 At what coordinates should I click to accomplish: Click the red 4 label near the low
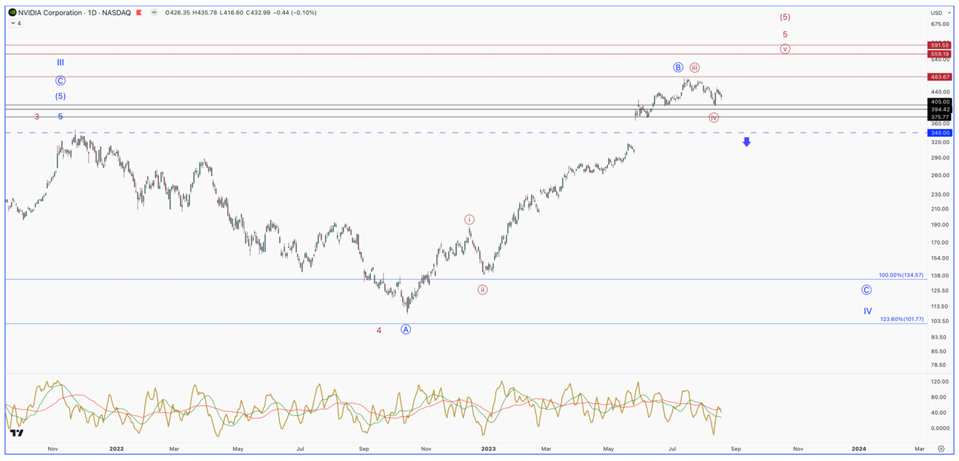[x=379, y=330]
